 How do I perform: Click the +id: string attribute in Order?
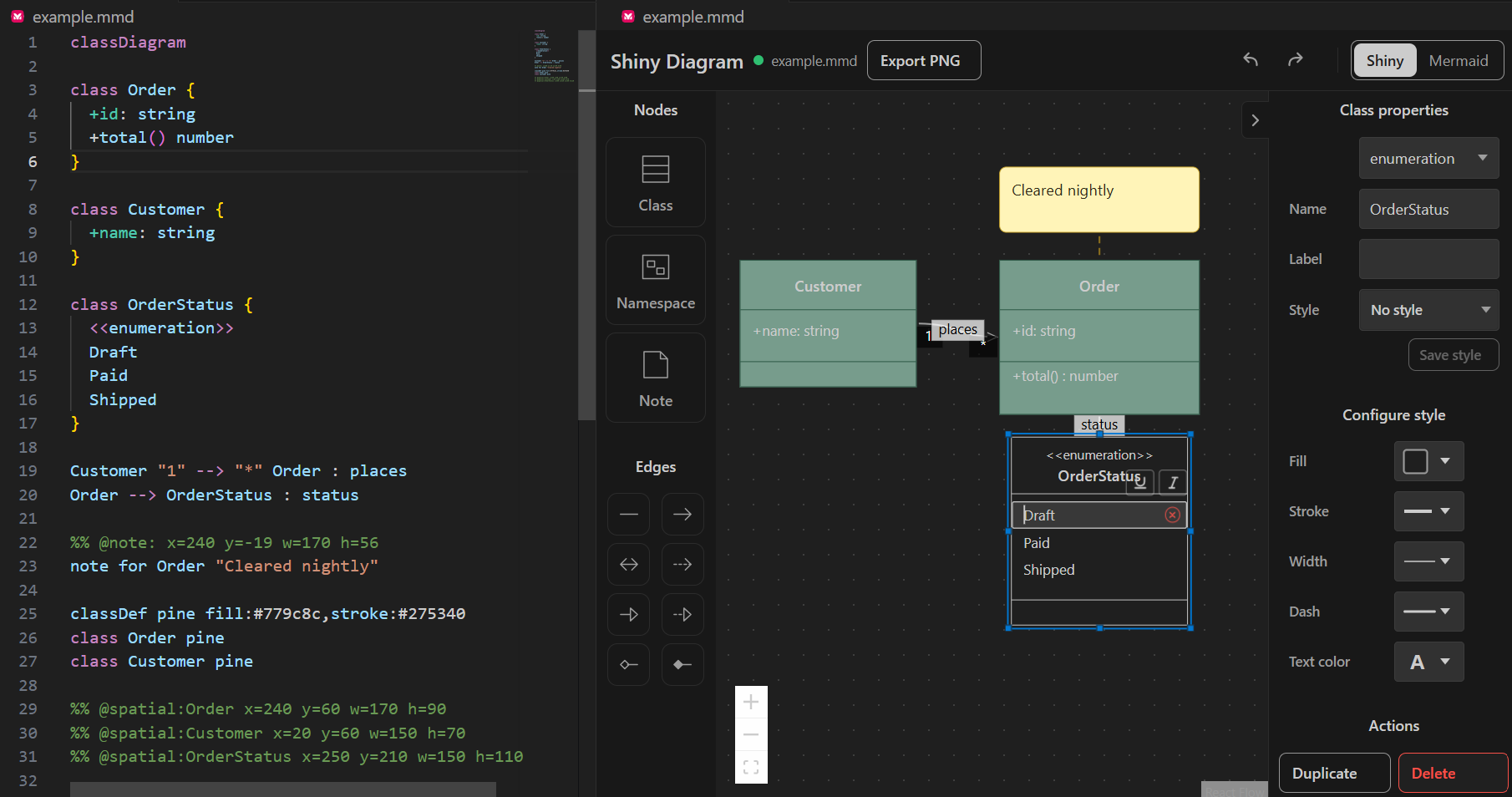click(1044, 331)
